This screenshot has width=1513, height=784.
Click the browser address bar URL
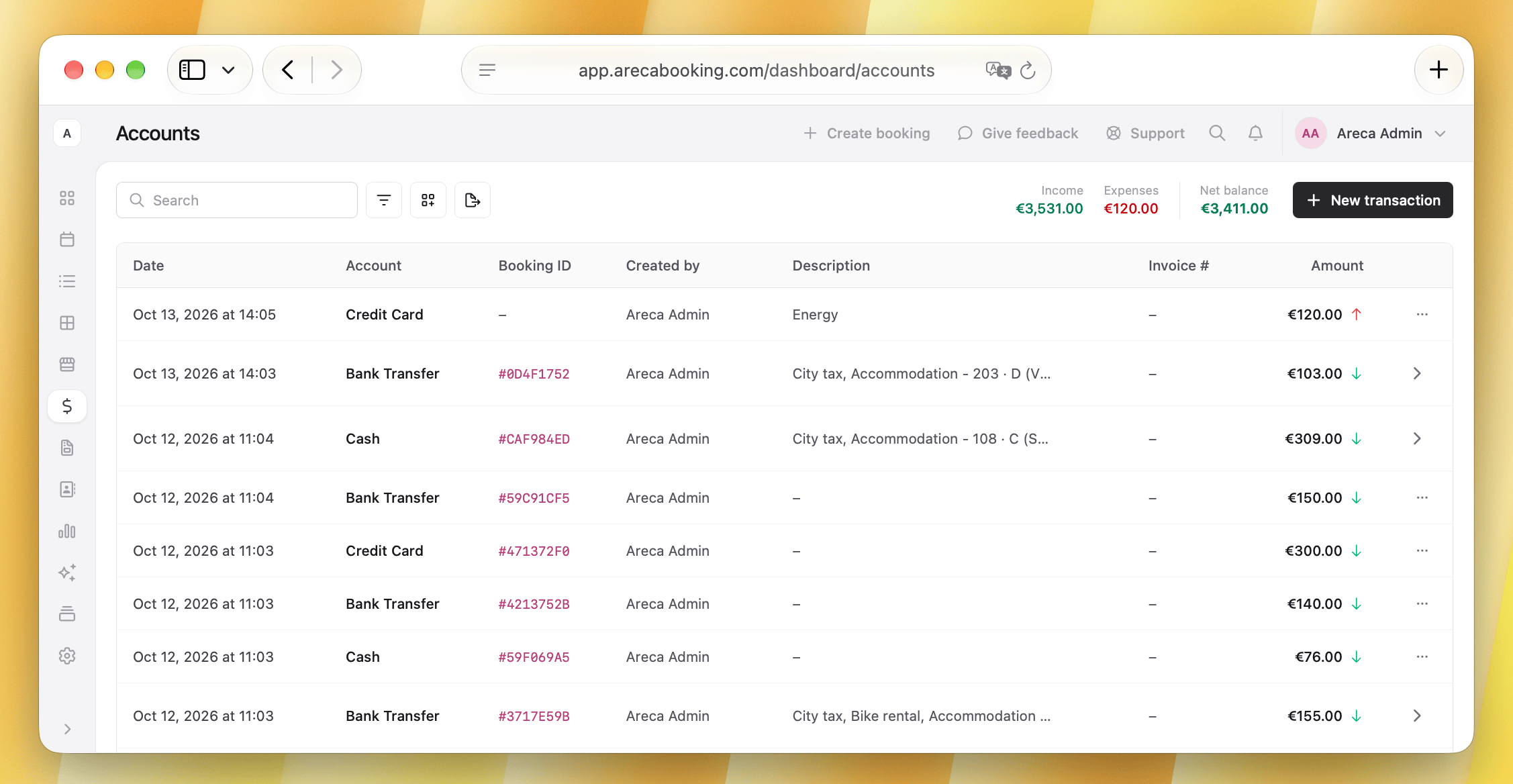coord(756,70)
